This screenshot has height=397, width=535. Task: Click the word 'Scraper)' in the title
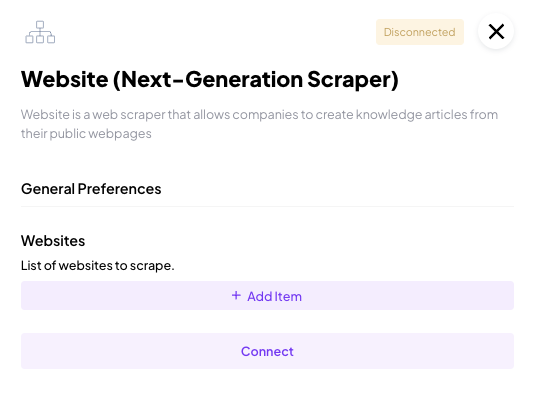(353, 79)
